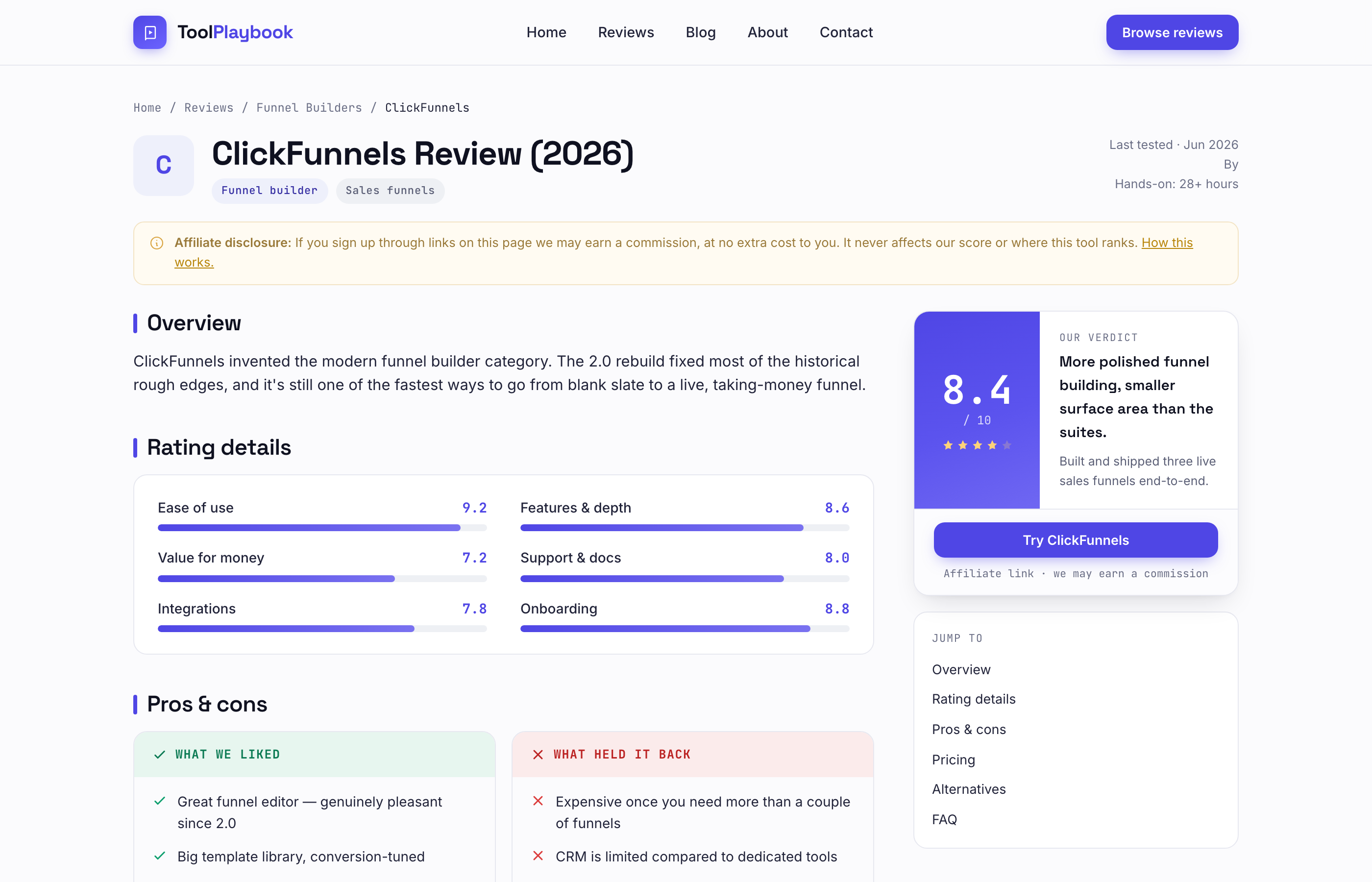The width and height of the screenshot is (1372, 882).
Task: Open the Reviews navigation item
Action: (x=626, y=32)
